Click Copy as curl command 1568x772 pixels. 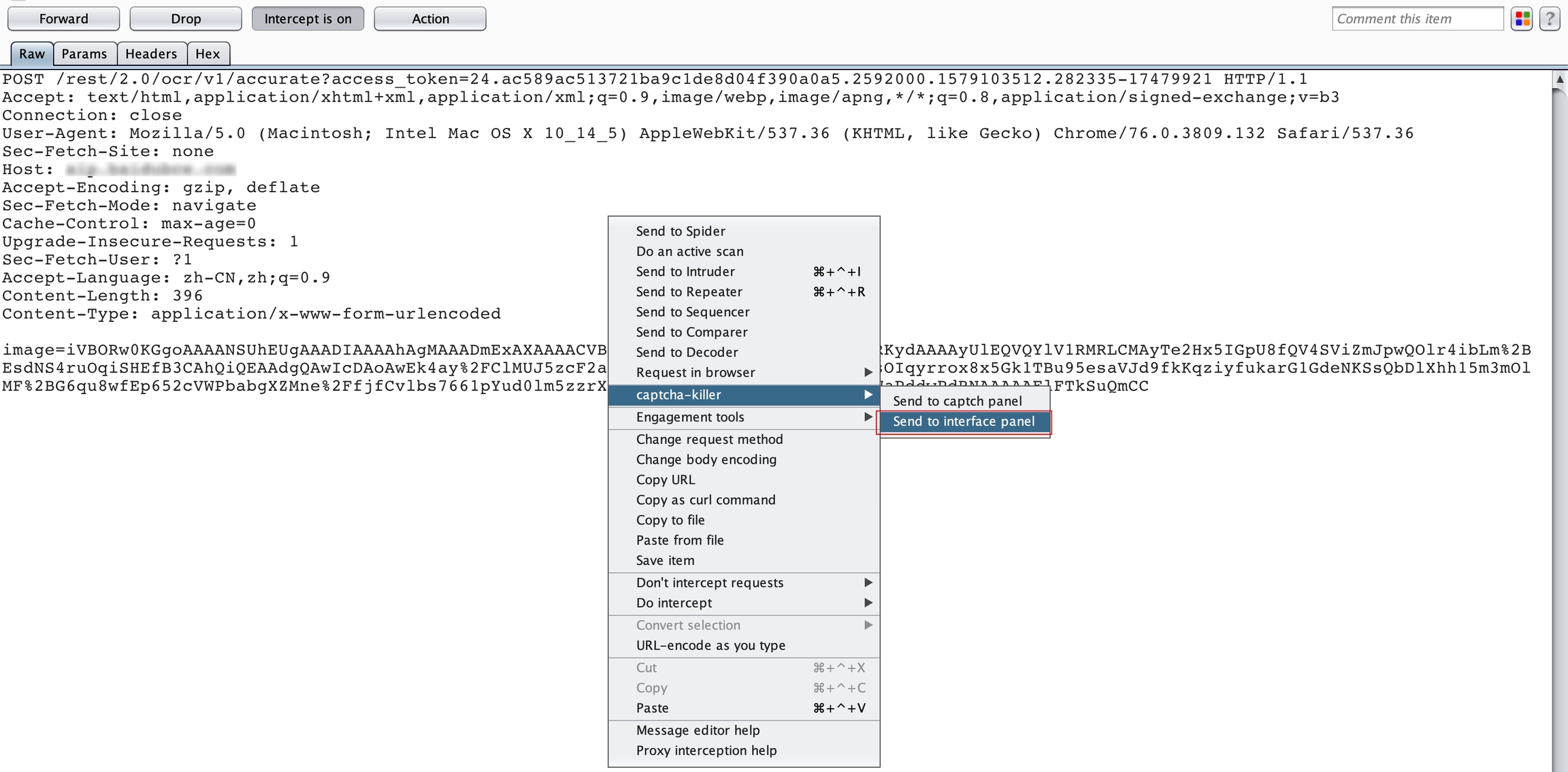706,500
